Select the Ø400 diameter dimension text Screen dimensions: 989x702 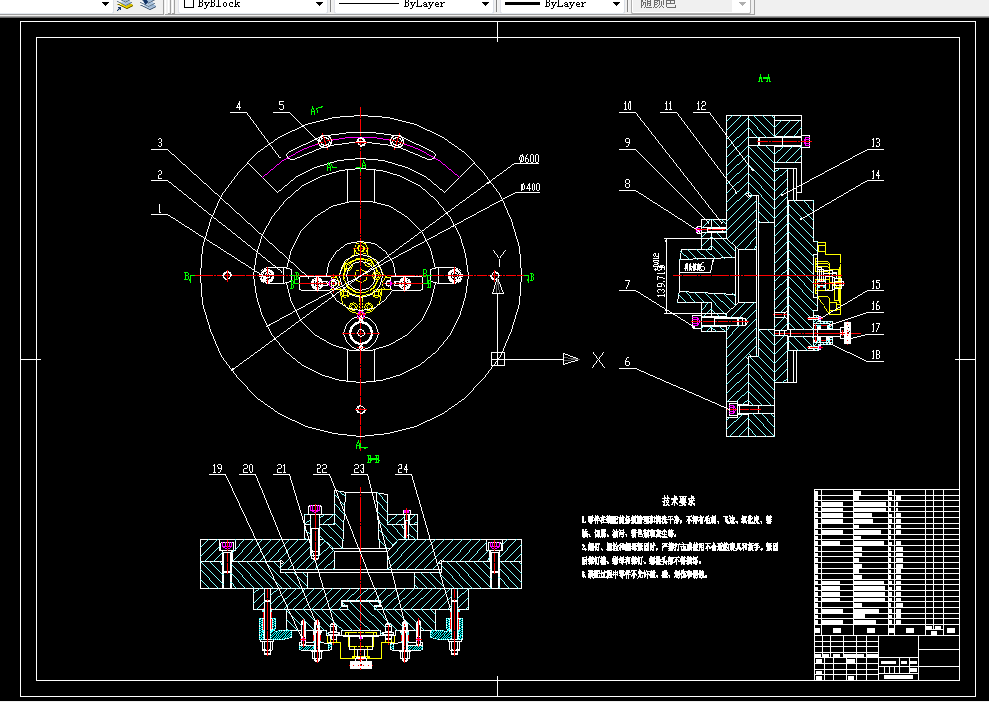coord(530,187)
